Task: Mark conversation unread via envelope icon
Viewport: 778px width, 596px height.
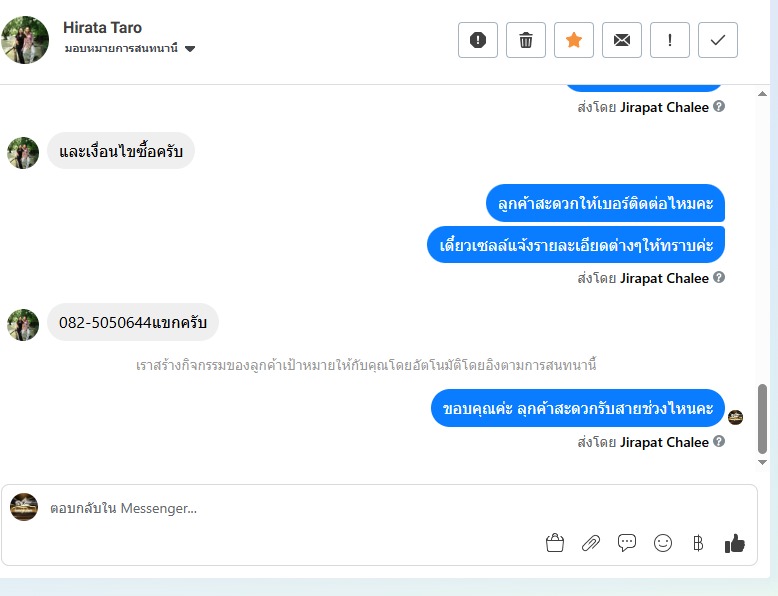Action: click(x=622, y=40)
